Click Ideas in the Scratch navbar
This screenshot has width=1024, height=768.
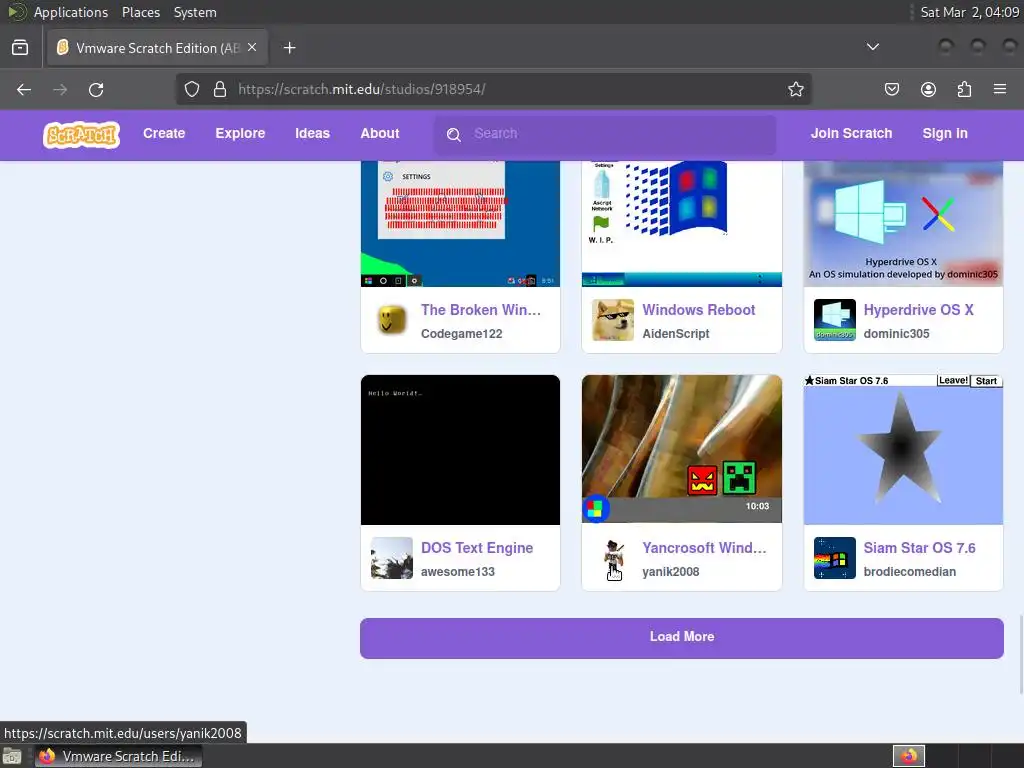coord(312,133)
